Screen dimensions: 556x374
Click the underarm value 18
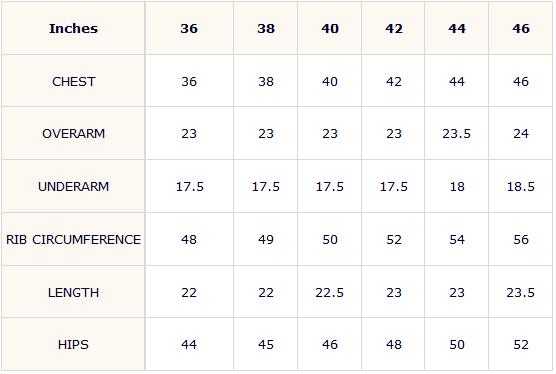pos(456,186)
